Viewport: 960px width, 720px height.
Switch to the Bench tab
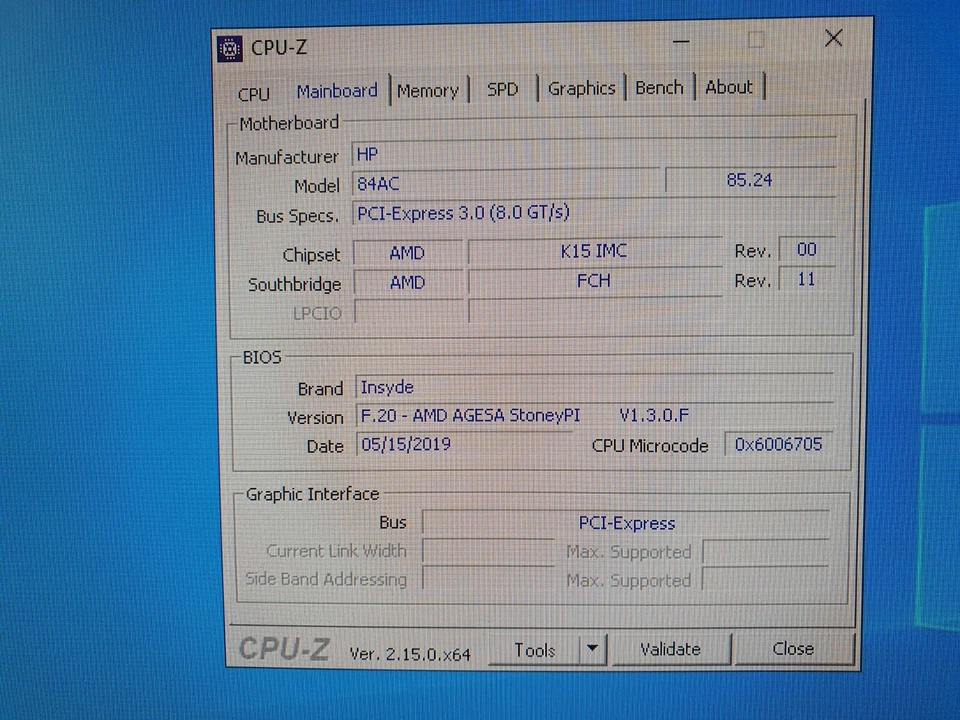point(659,88)
